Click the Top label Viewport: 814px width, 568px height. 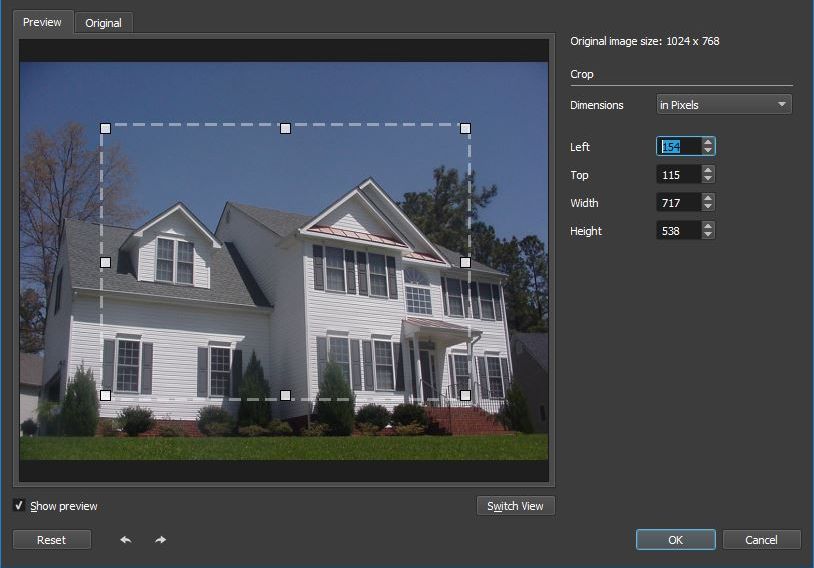(x=579, y=175)
